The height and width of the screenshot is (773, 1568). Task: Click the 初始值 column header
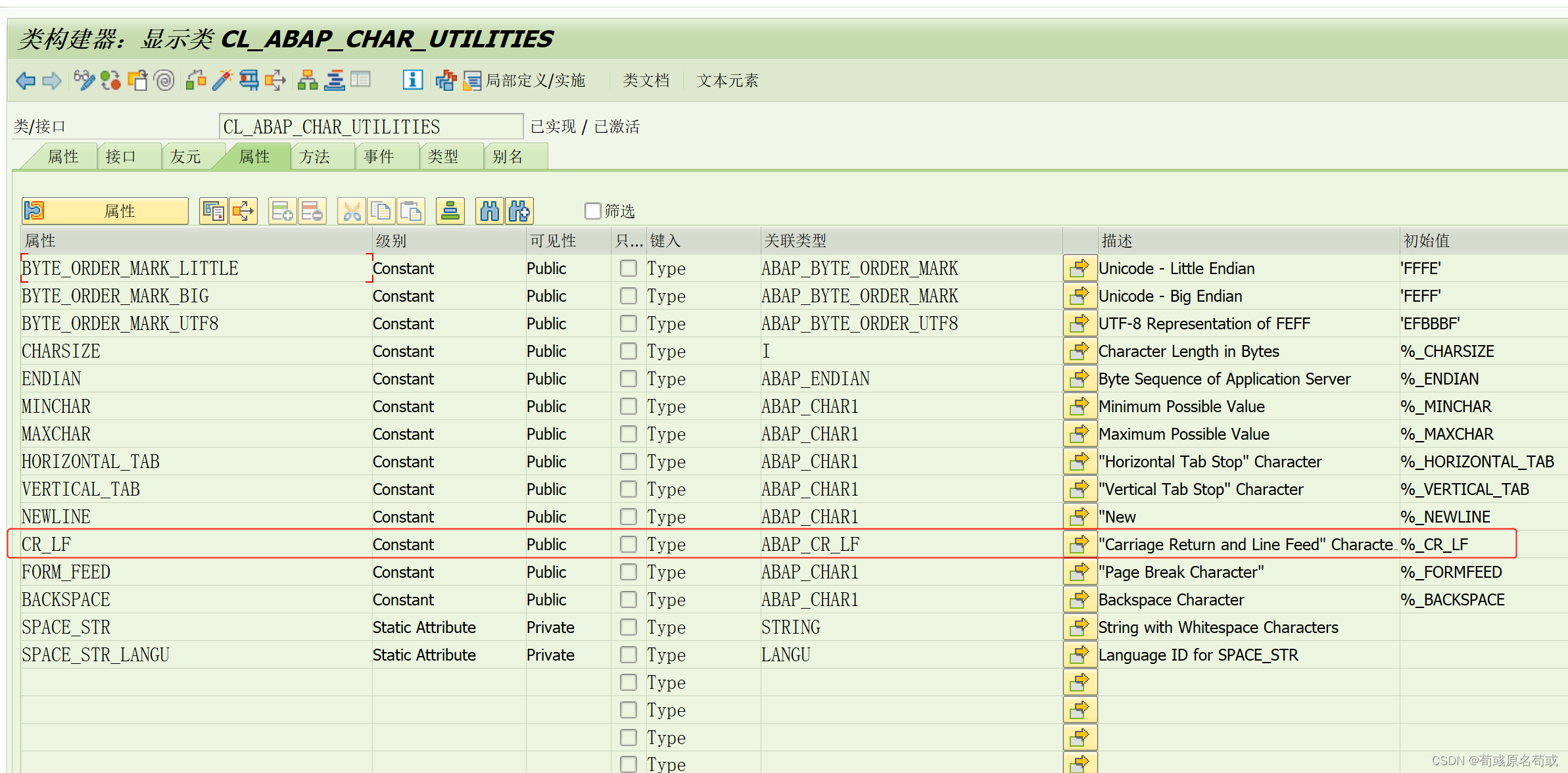[x=1483, y=241]
